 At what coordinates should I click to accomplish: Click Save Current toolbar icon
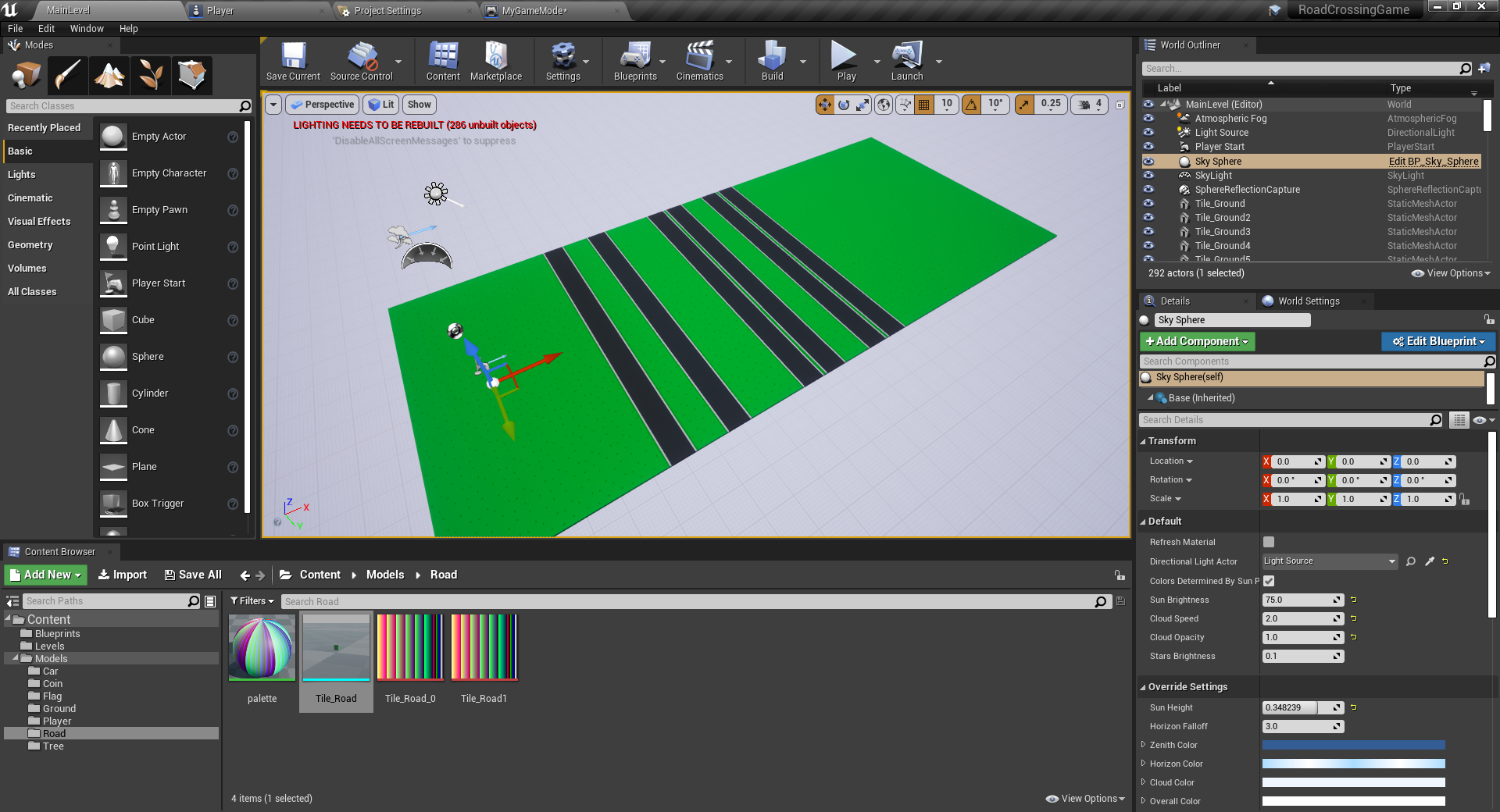293,61
